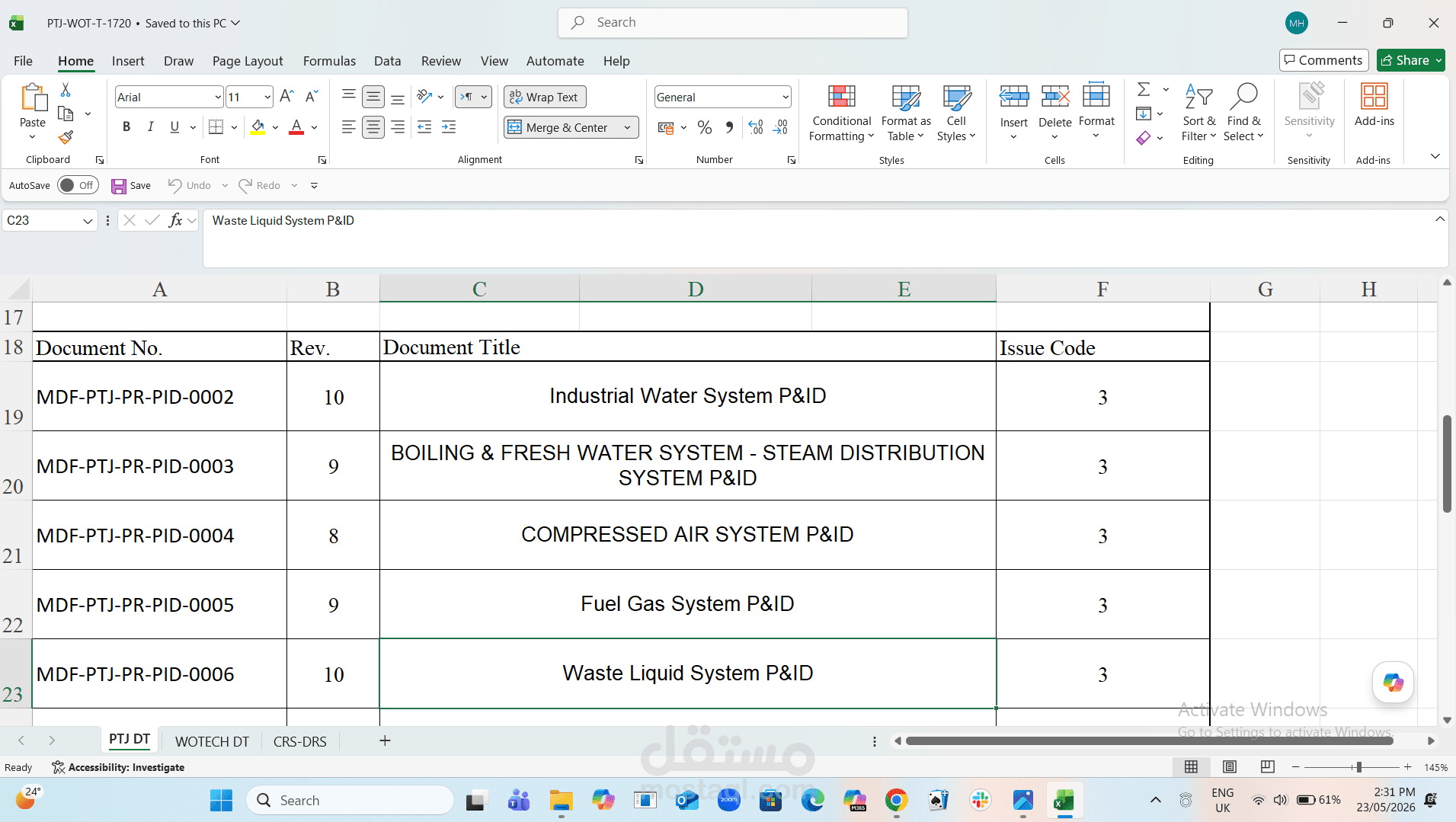Viewport: 1456px width, 822px height.
Task: Expand the Merge & Center dropdown arrow
Action: (627, 127)
